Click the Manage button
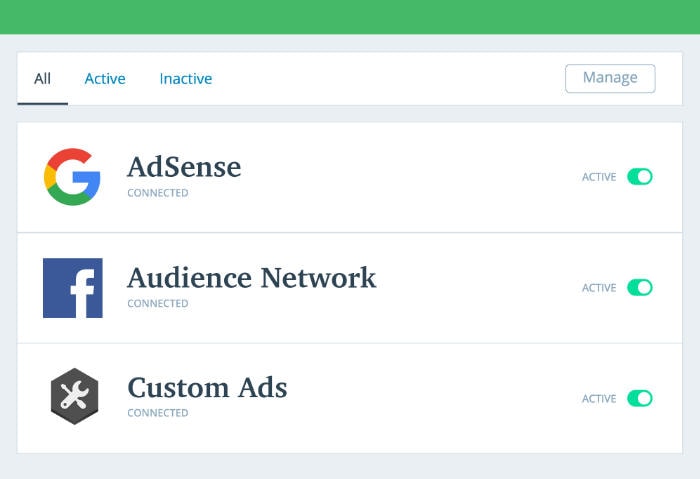The height and width of the screenshot is (479, 700). coord(610,79)
